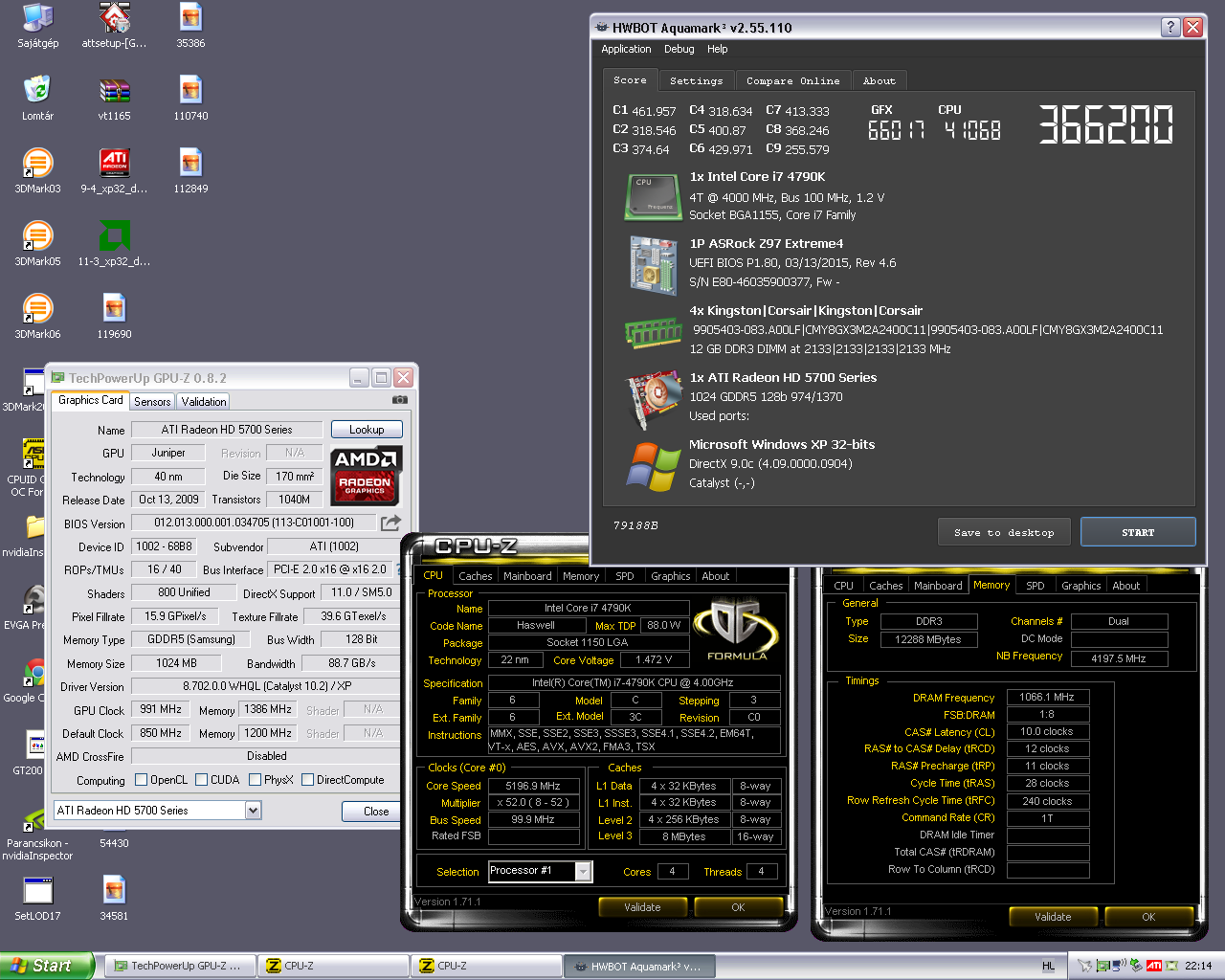This screenshot has height=980, width=1225.
Task: Open the Lomtár recycle bin icon
Action: (37, 99)
